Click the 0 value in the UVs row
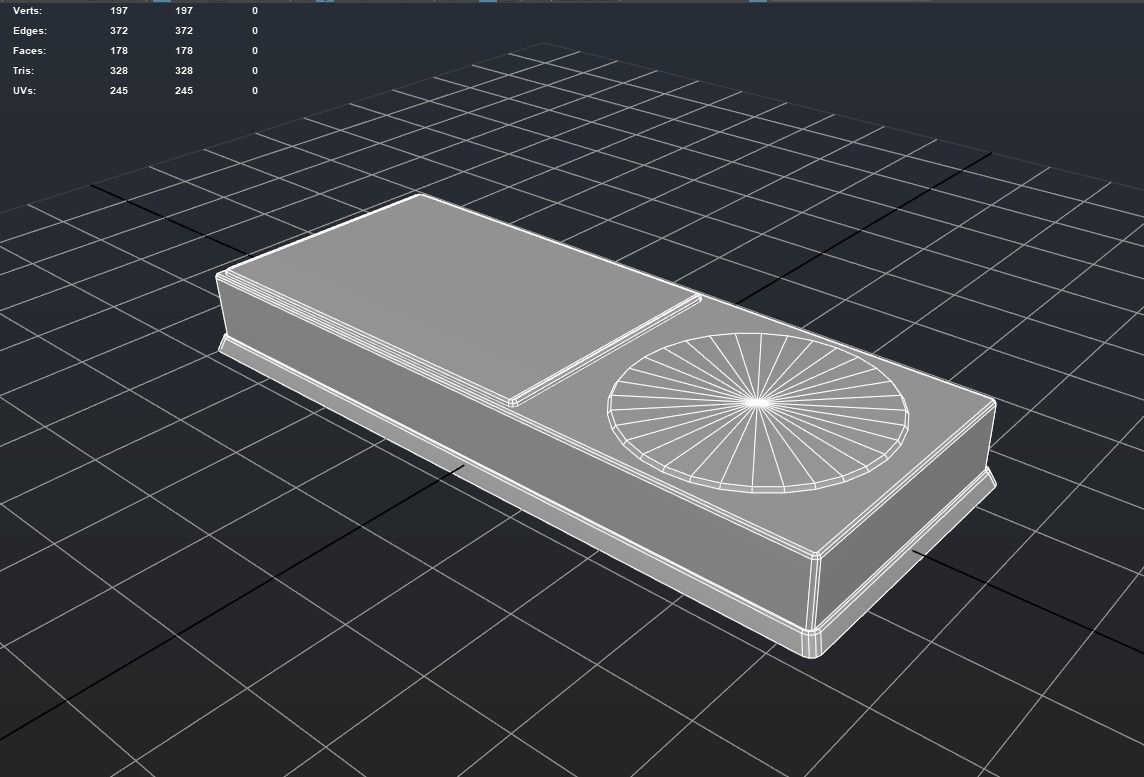1144x777 pixels. (255, 90)
